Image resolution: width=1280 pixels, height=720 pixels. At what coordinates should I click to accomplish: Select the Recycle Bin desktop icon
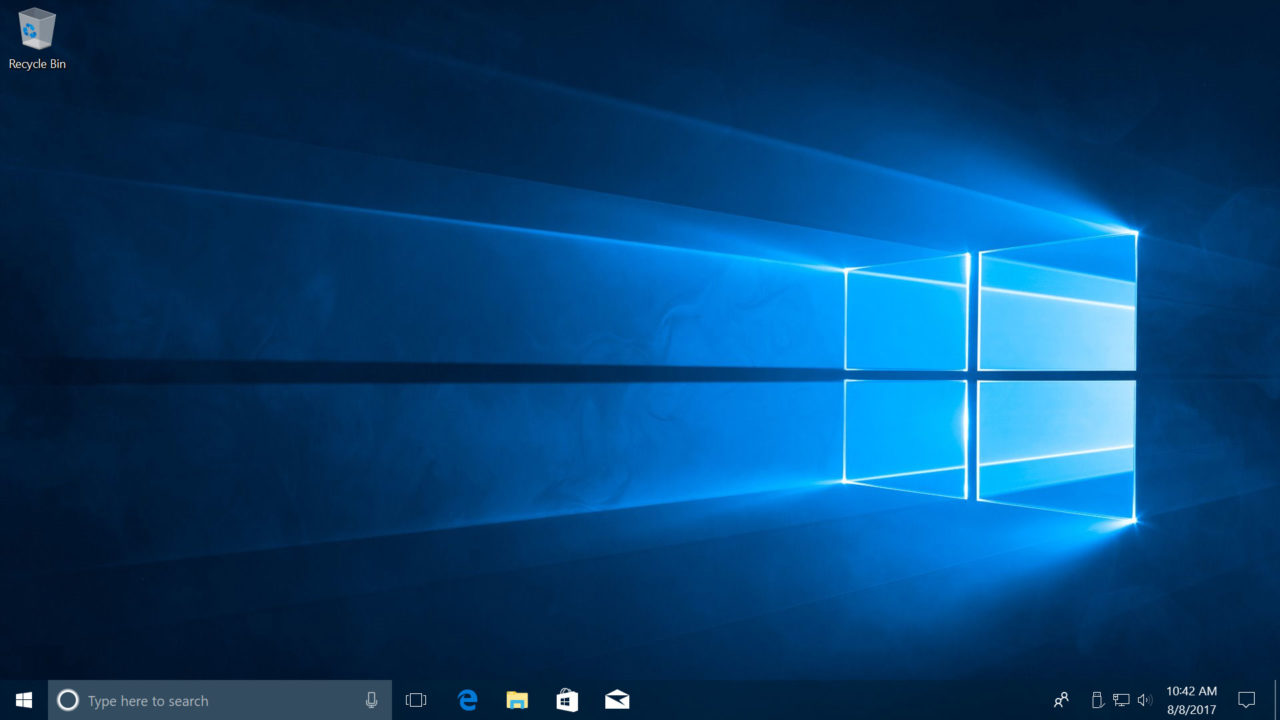click(37, 39)
